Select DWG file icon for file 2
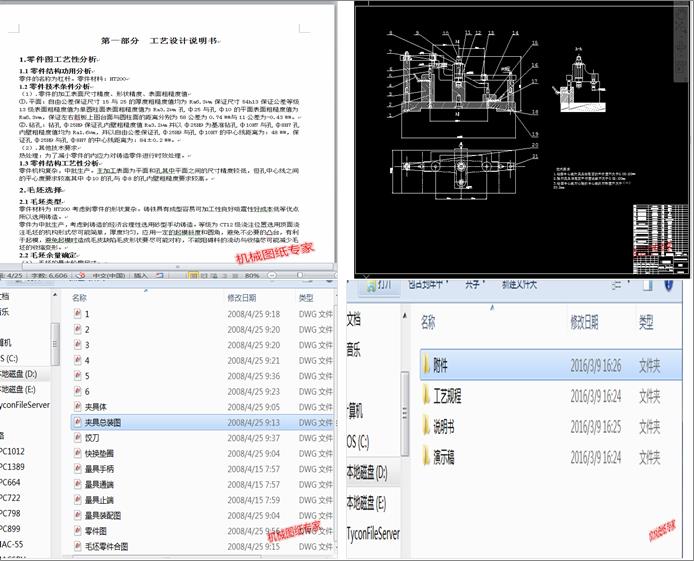This screenshot has height=561, width=694. point(77,329)
